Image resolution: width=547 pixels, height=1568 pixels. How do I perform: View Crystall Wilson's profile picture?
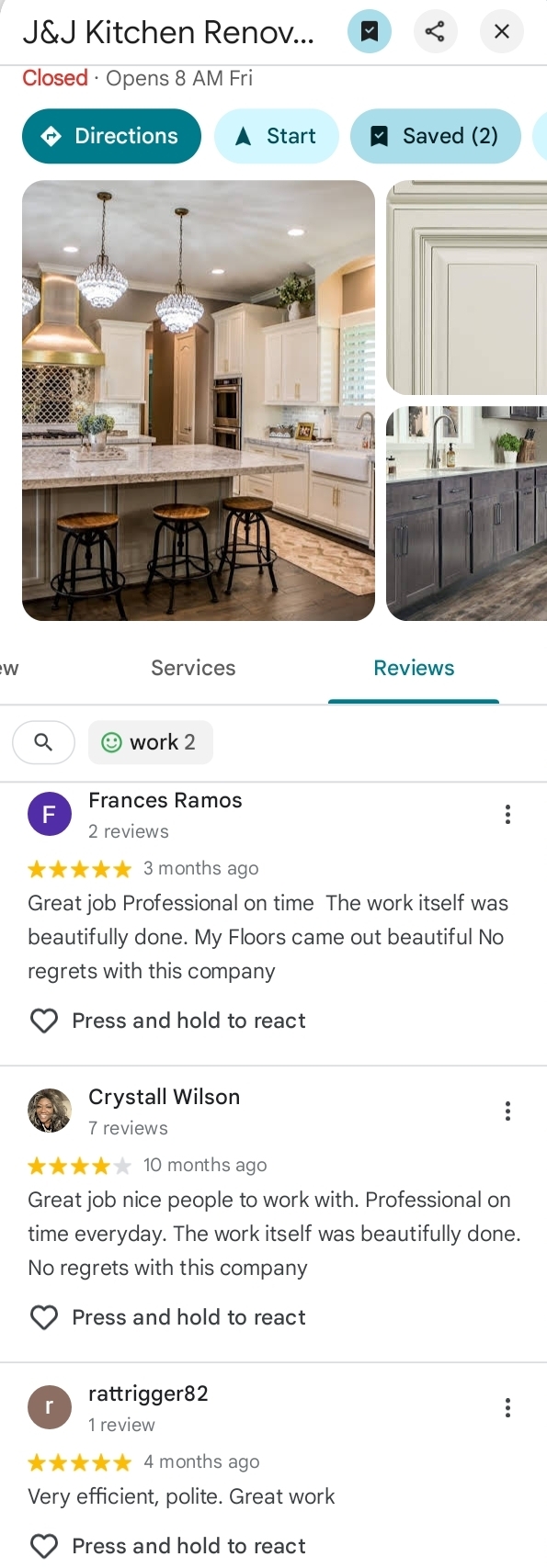point(50,1111)
